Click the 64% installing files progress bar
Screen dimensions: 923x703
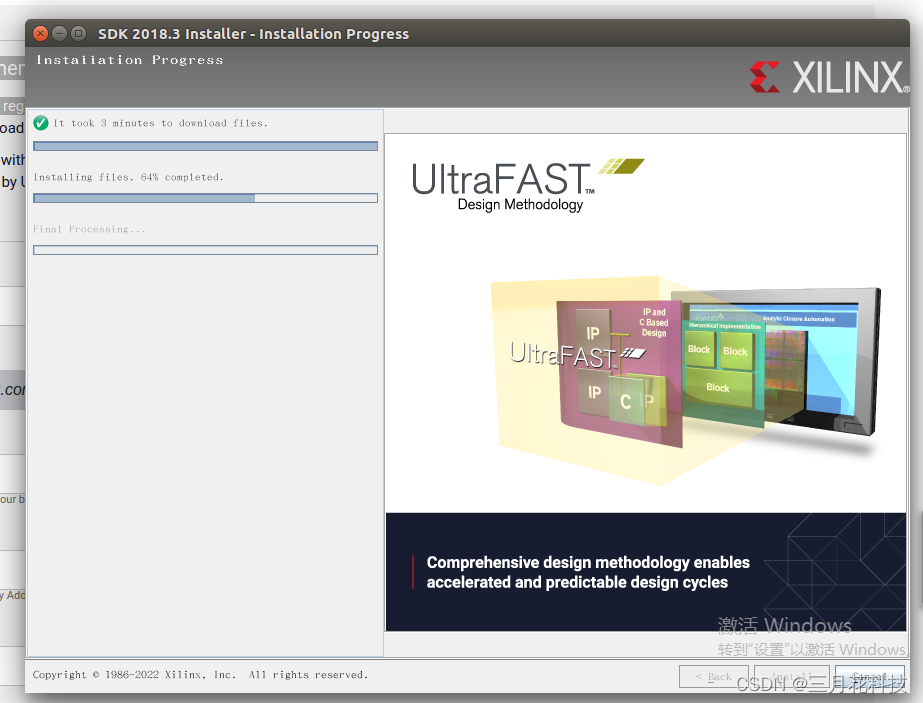click(x=205, y=197)
